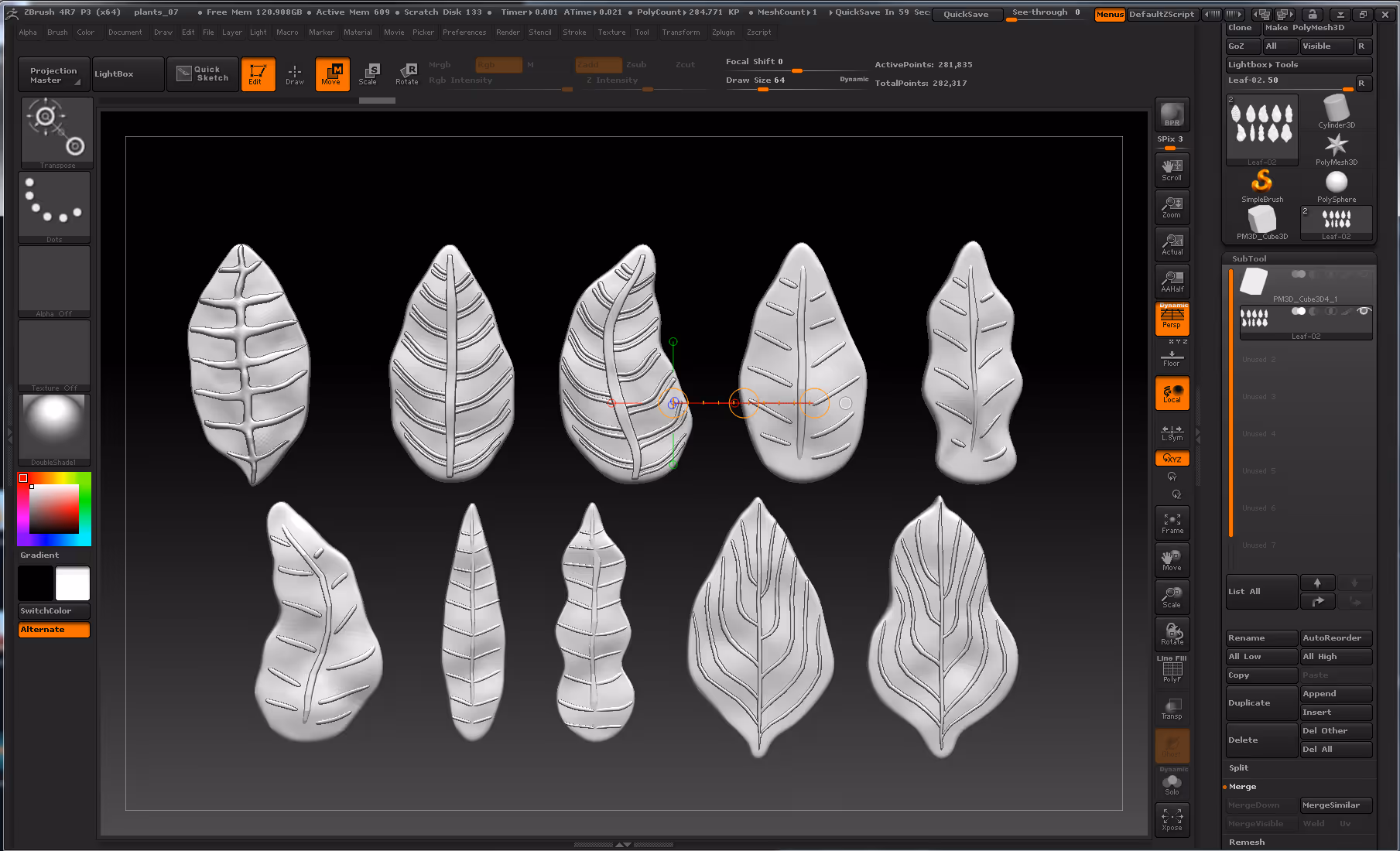
Task: Select the Rotate tool in the top toolbar
Action: (407, 74)
